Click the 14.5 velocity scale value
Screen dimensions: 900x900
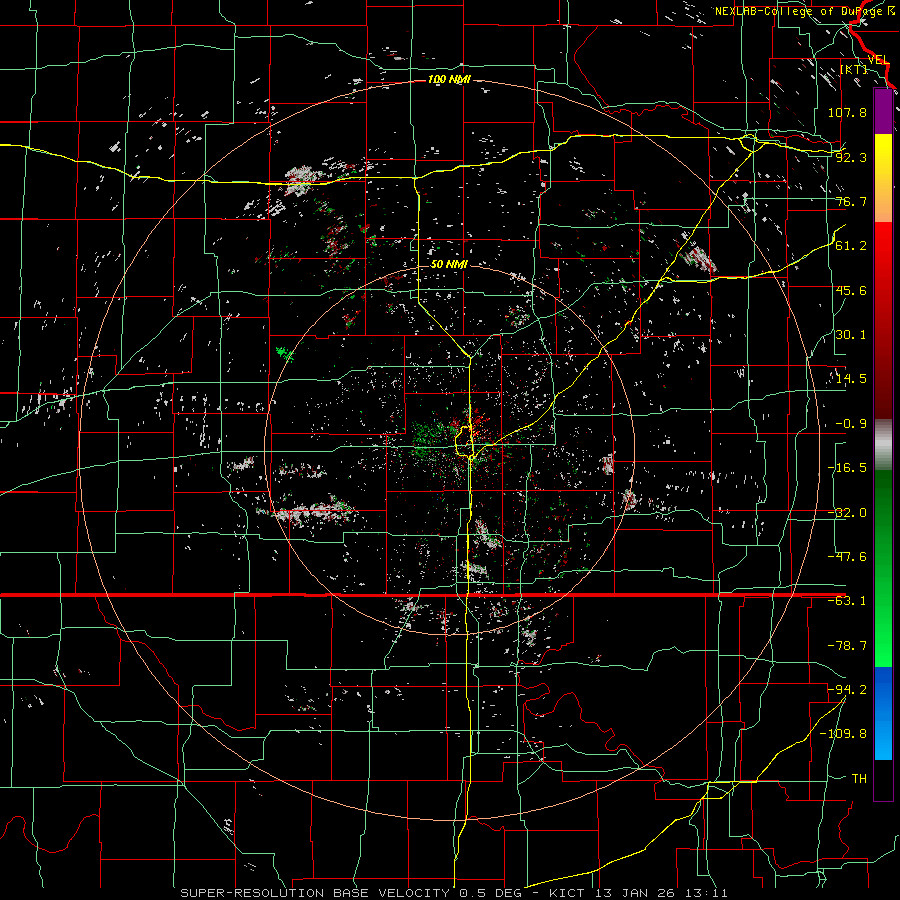point(851,379)
